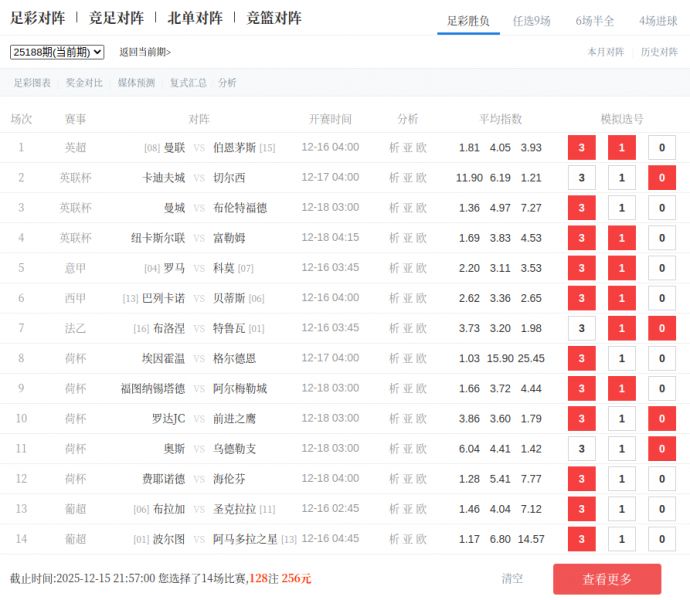The image size is (690, 600).
Task: Toggle pick 1 for match 14 波尔图
Action: (621, 540)
